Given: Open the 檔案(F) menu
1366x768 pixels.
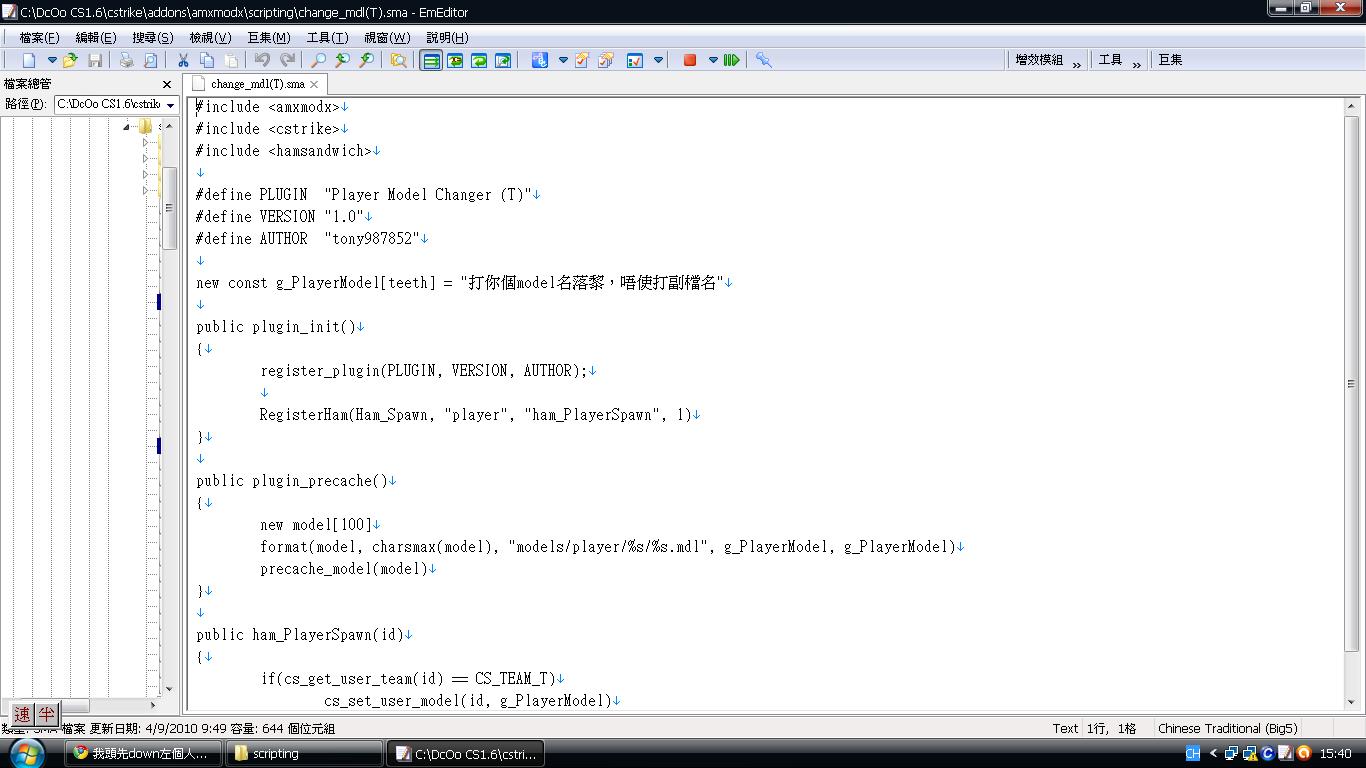Looking at the screenshot, I should click(39, 37).
